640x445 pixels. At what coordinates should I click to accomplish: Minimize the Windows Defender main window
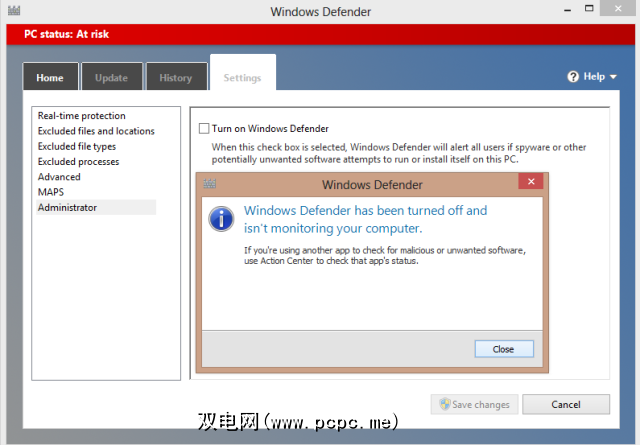click(567, 9)
